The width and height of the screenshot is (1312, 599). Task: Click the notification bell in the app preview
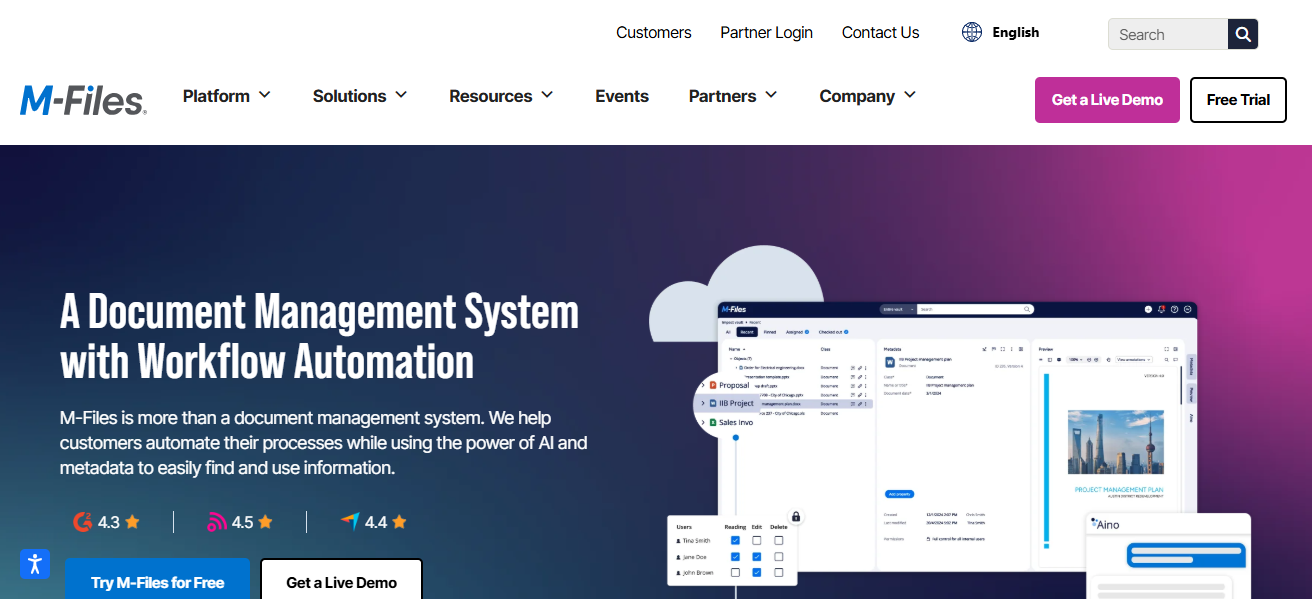[x=1162, y=309]
